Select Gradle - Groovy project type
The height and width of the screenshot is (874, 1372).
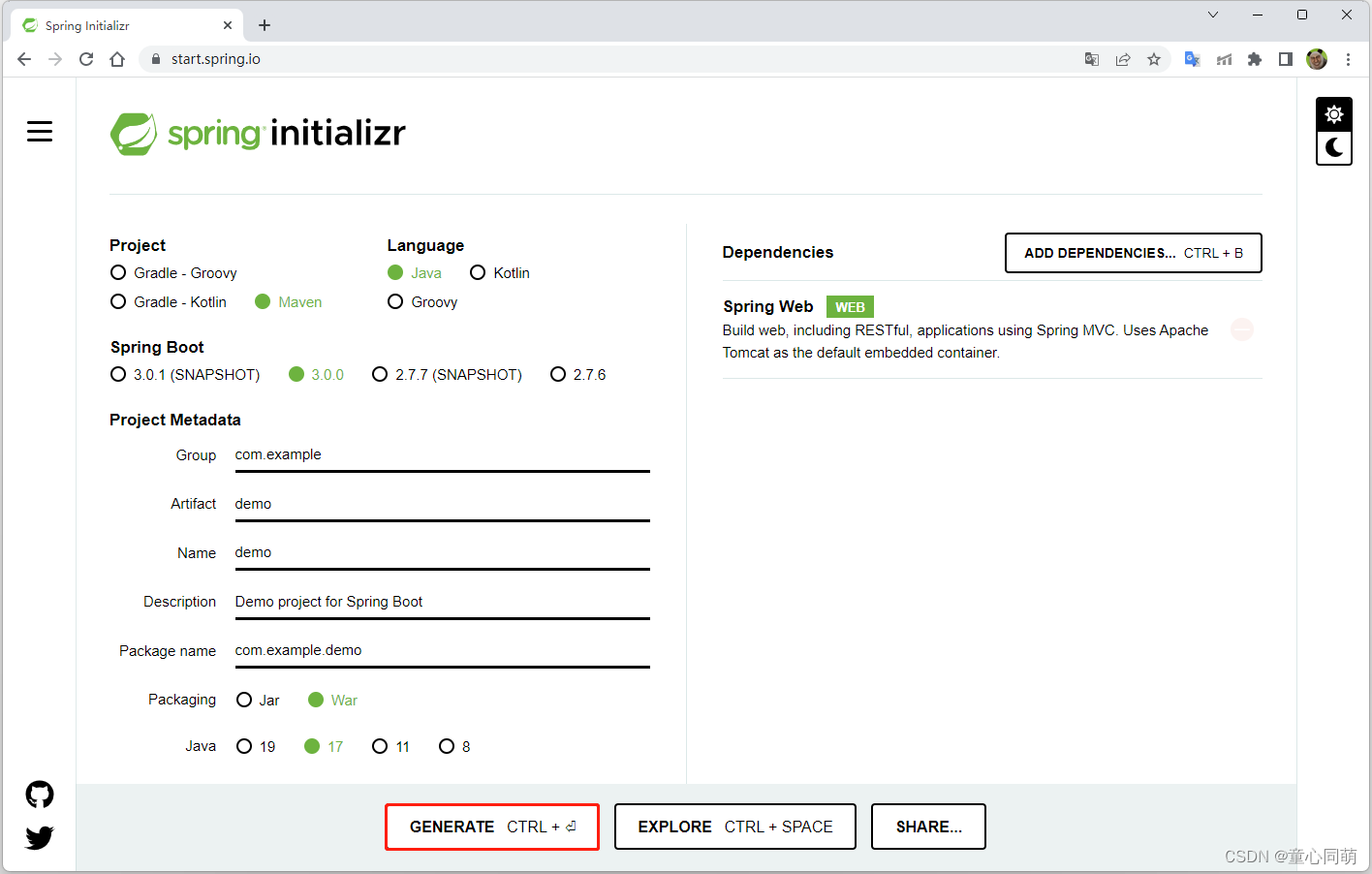coord(173,273)
